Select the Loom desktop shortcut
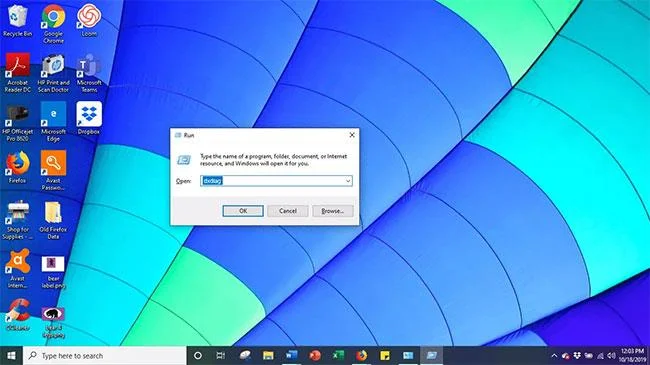The width and height of the screenshot is (650, 365). [89, 21]
